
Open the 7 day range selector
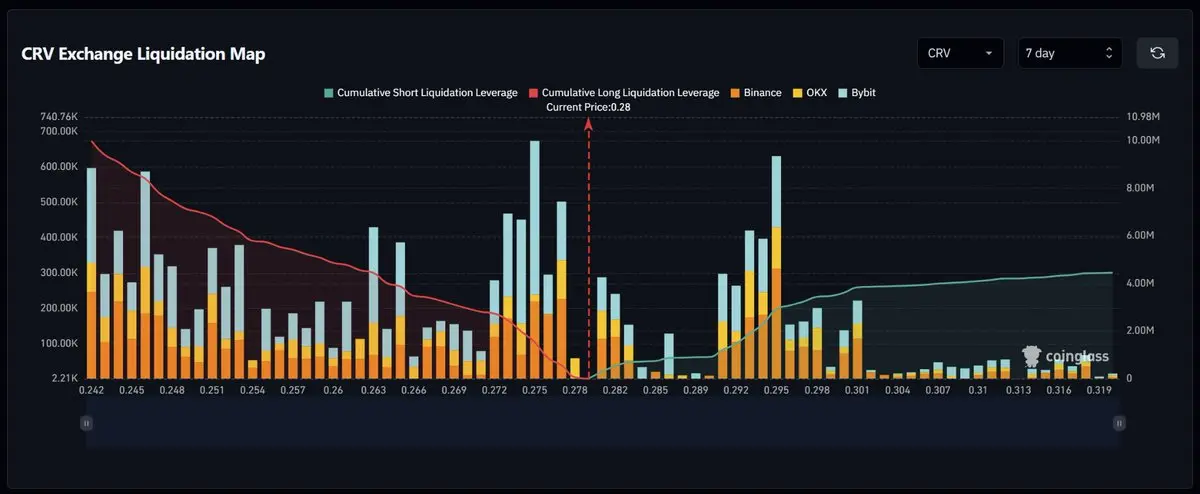pos(1070,53)
